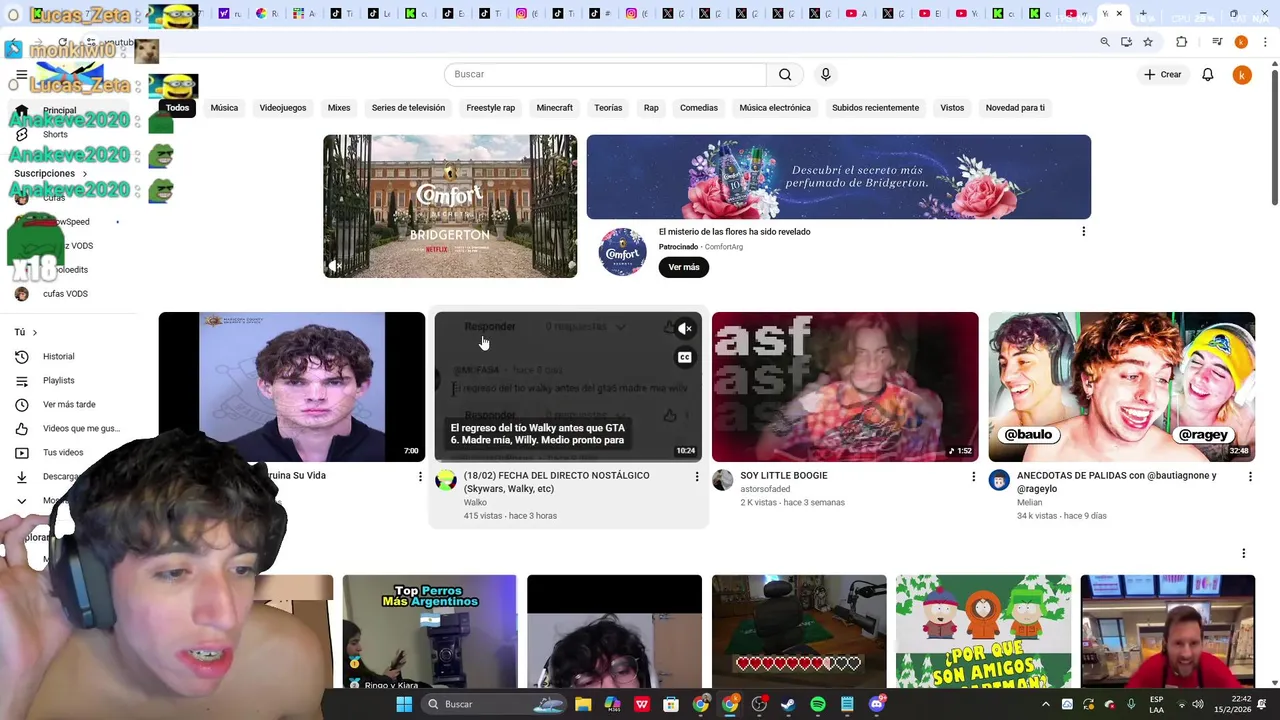Open the ANECDOTAS DE PALIDAS thumbnail
The height and width of the screenshot is (720, 1280).
[x=1121, y=387]
